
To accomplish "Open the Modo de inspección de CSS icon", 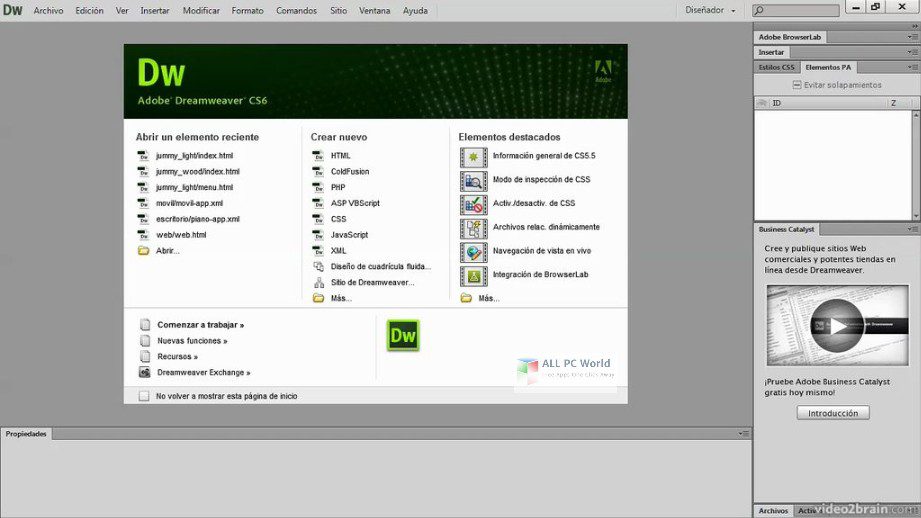I will [x=473, y=181].
